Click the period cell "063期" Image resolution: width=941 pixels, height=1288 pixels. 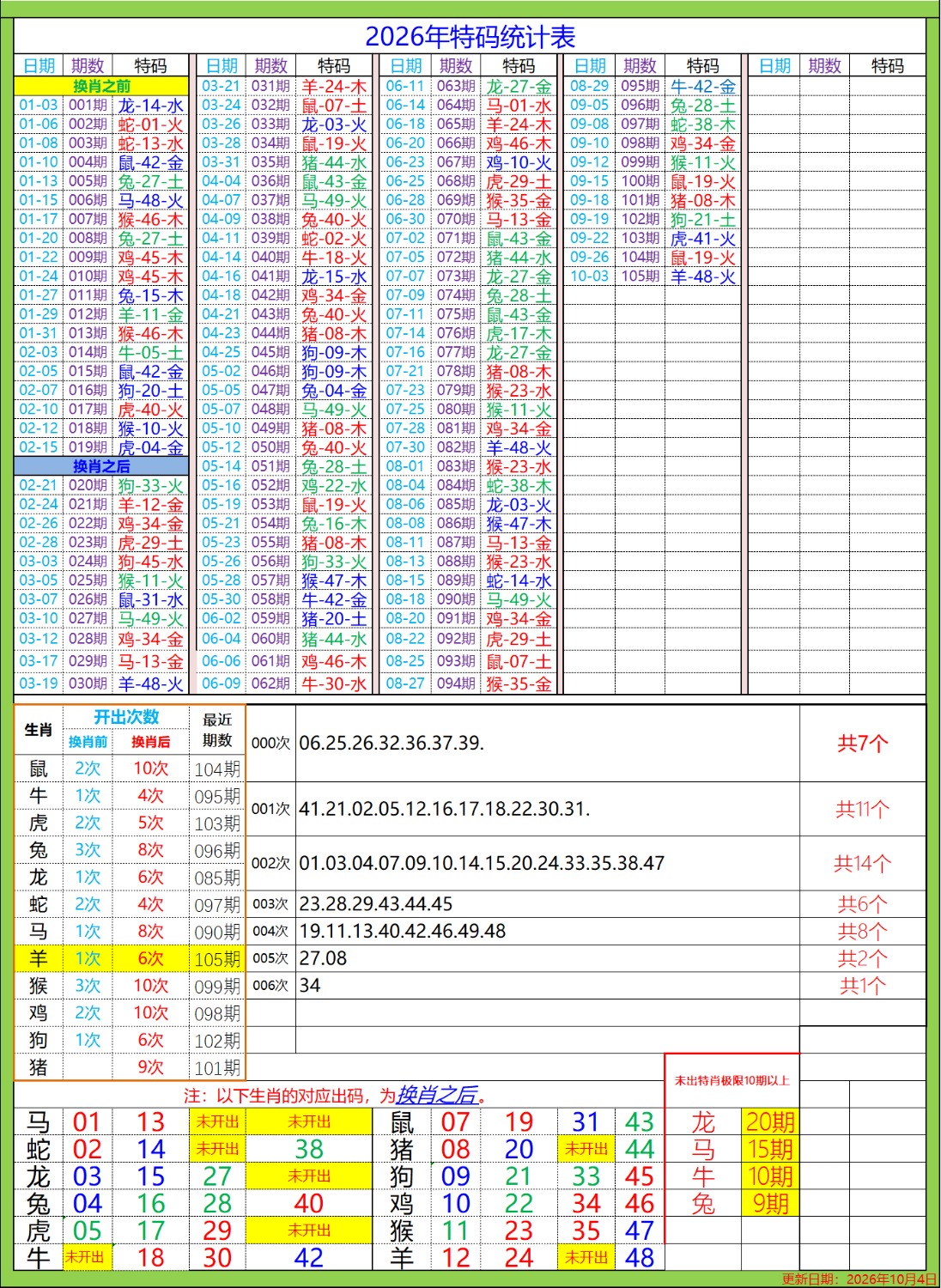(456, 86)
